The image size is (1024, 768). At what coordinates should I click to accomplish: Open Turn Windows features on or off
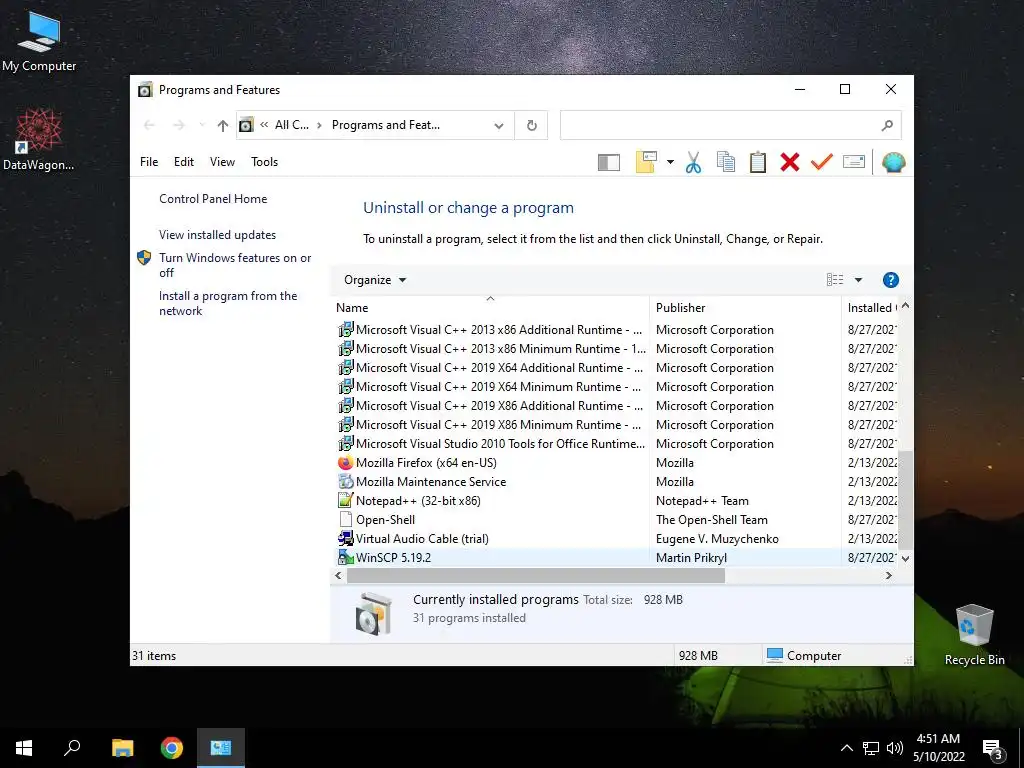click(235, 265)
